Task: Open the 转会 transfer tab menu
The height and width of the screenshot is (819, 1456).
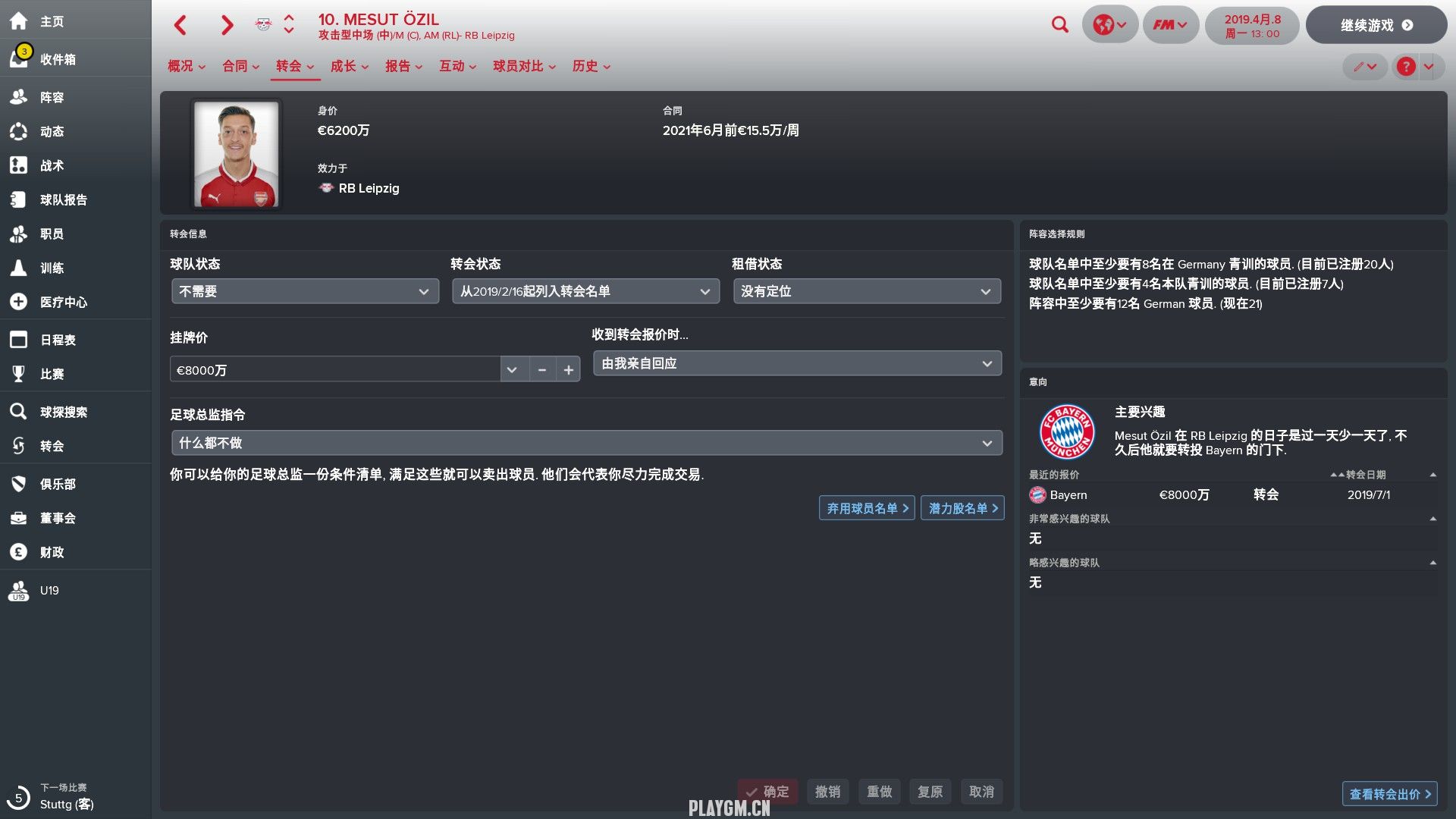Action: 295,66
